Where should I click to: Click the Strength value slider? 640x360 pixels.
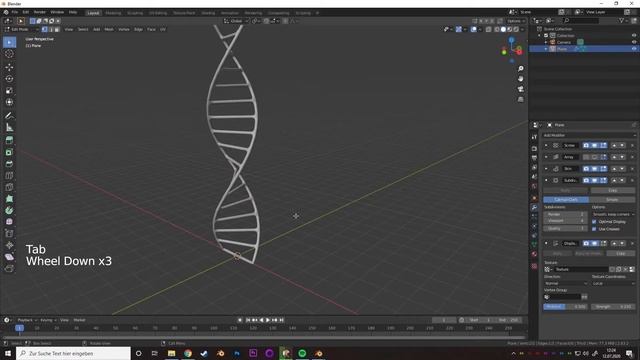[x=613, y=307]
